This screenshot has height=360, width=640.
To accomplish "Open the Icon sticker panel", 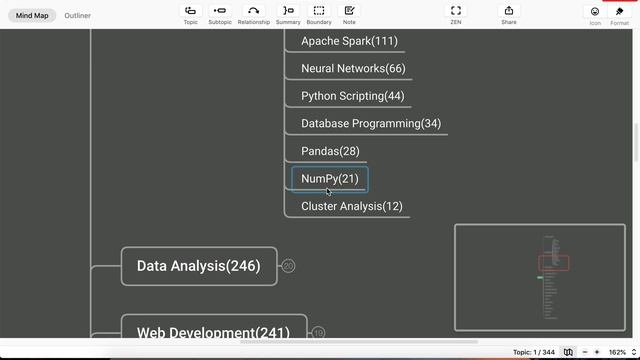I will tap(595, 16).
